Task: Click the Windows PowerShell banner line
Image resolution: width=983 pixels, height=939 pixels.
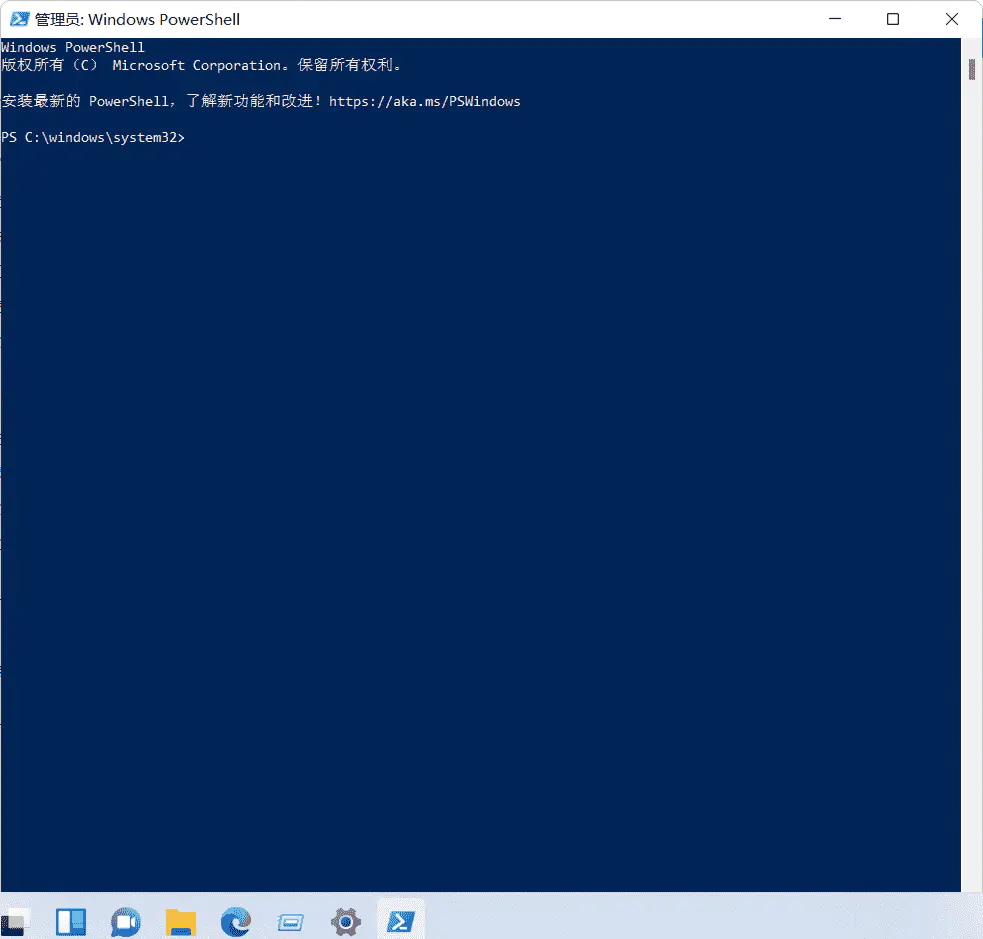Action: (x=73, y=47)
